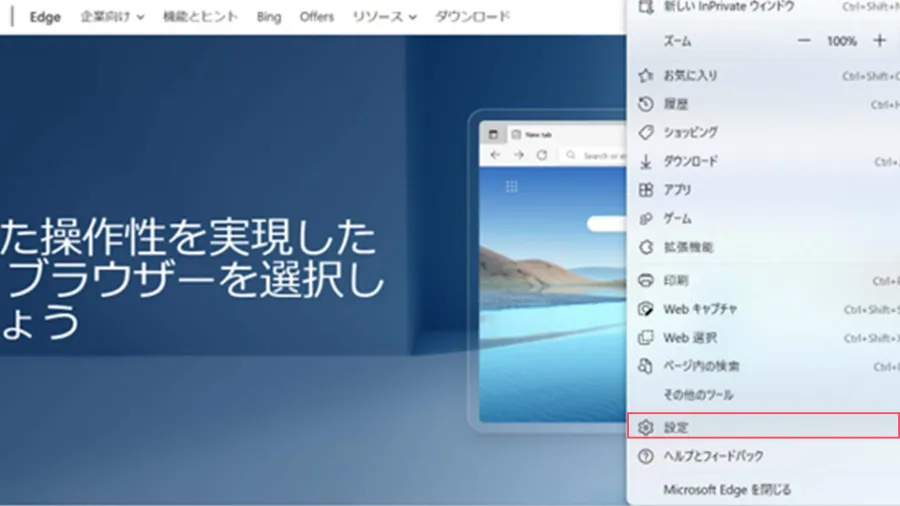
Task: Click the mockup browser search address field
Action: 594,155
